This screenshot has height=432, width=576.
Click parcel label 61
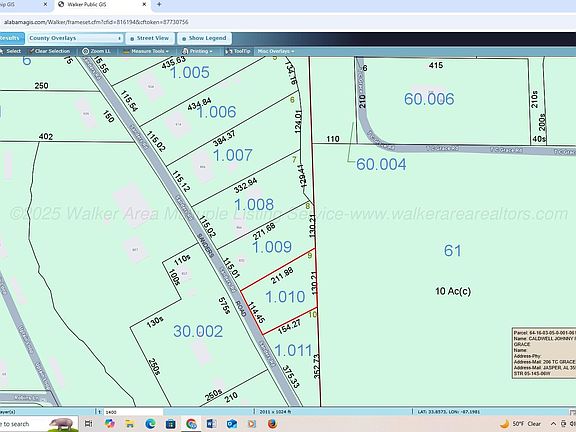(453, 251)
